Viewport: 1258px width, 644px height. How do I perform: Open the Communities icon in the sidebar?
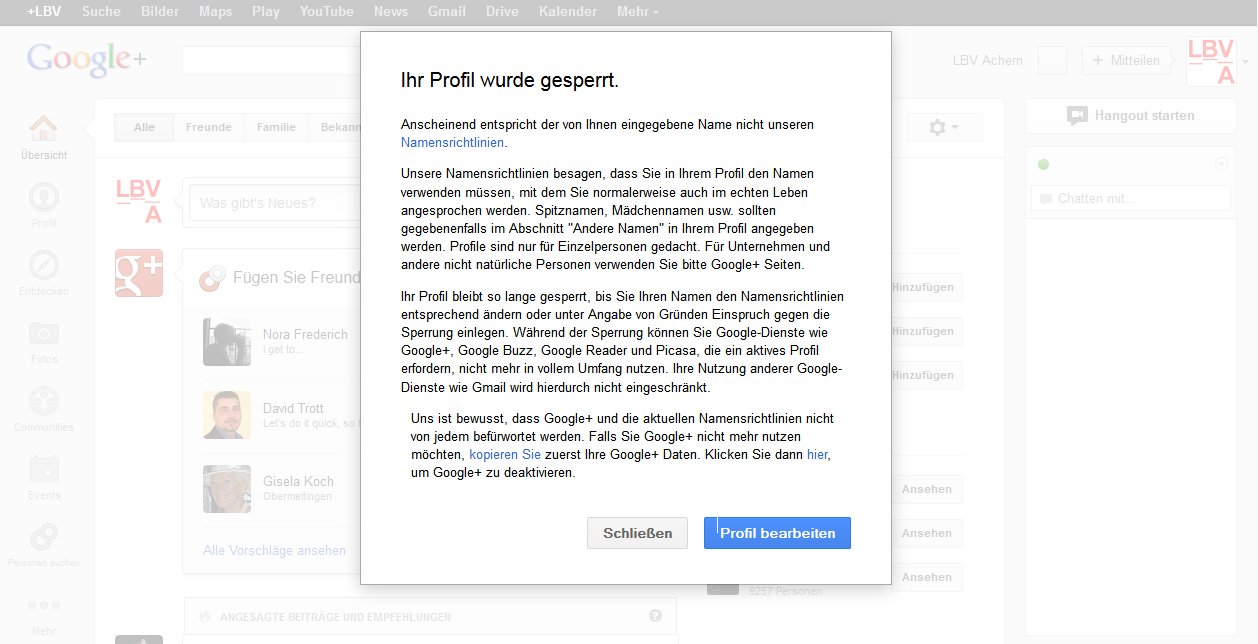tap(44, 402)
